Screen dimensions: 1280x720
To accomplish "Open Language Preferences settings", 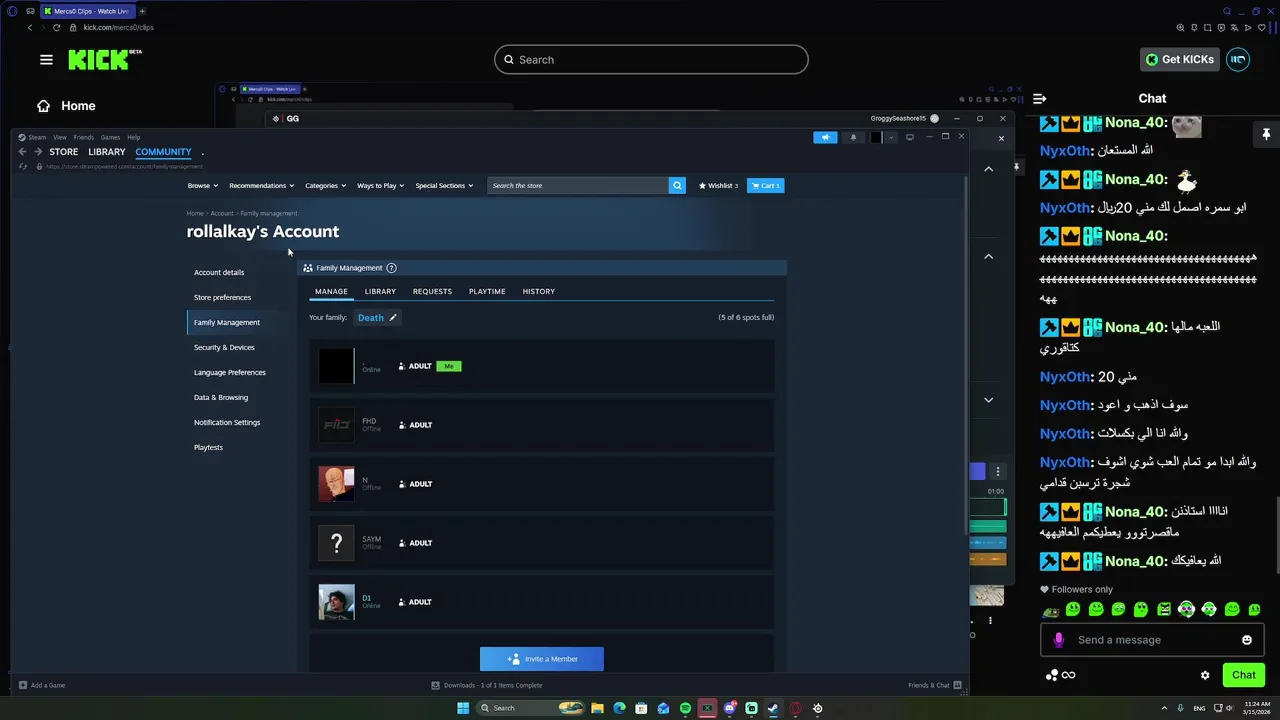I will pos(229,372).
